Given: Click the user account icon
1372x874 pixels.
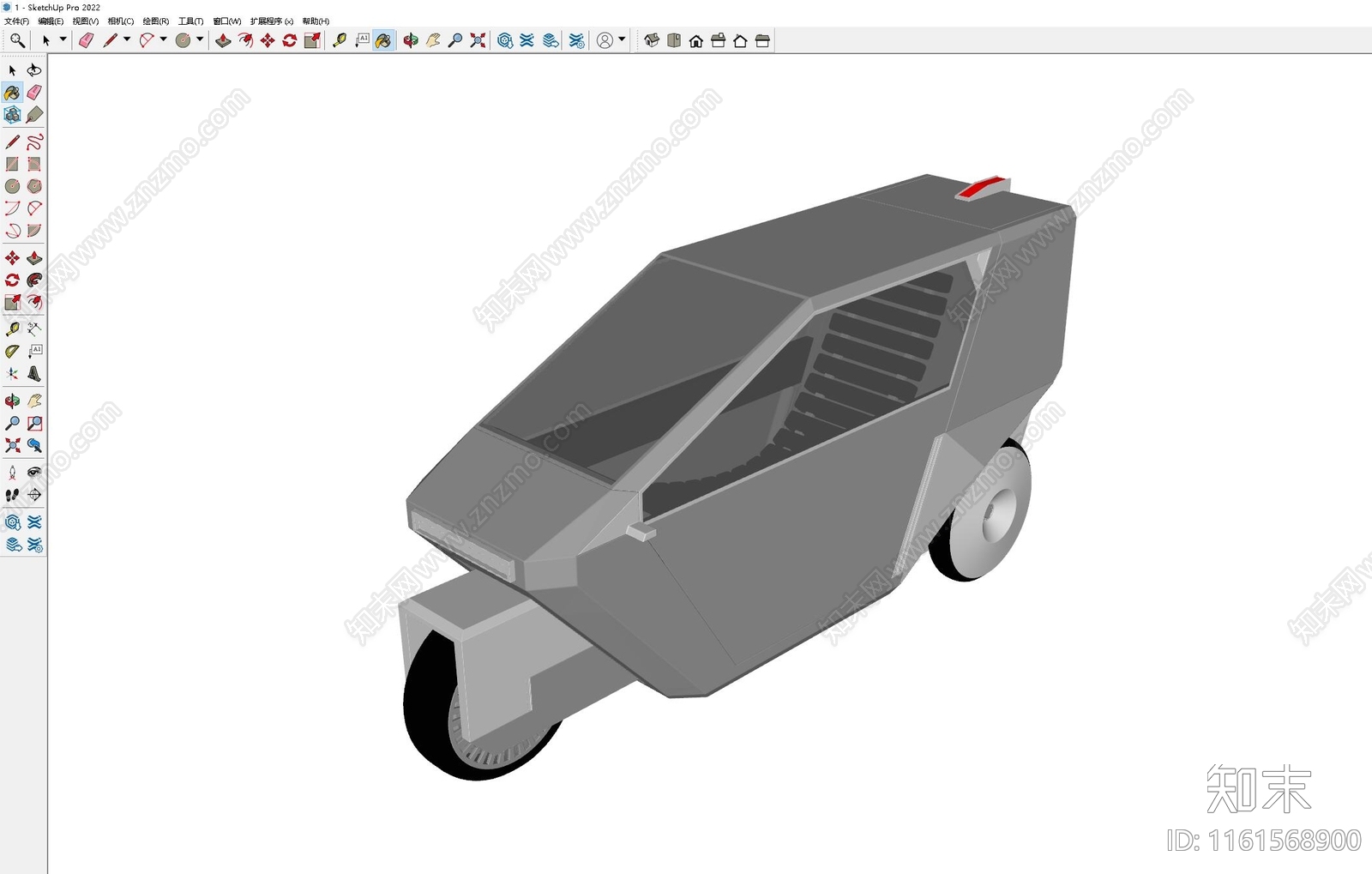Looking at the screenshot, I should click(605, 40).
